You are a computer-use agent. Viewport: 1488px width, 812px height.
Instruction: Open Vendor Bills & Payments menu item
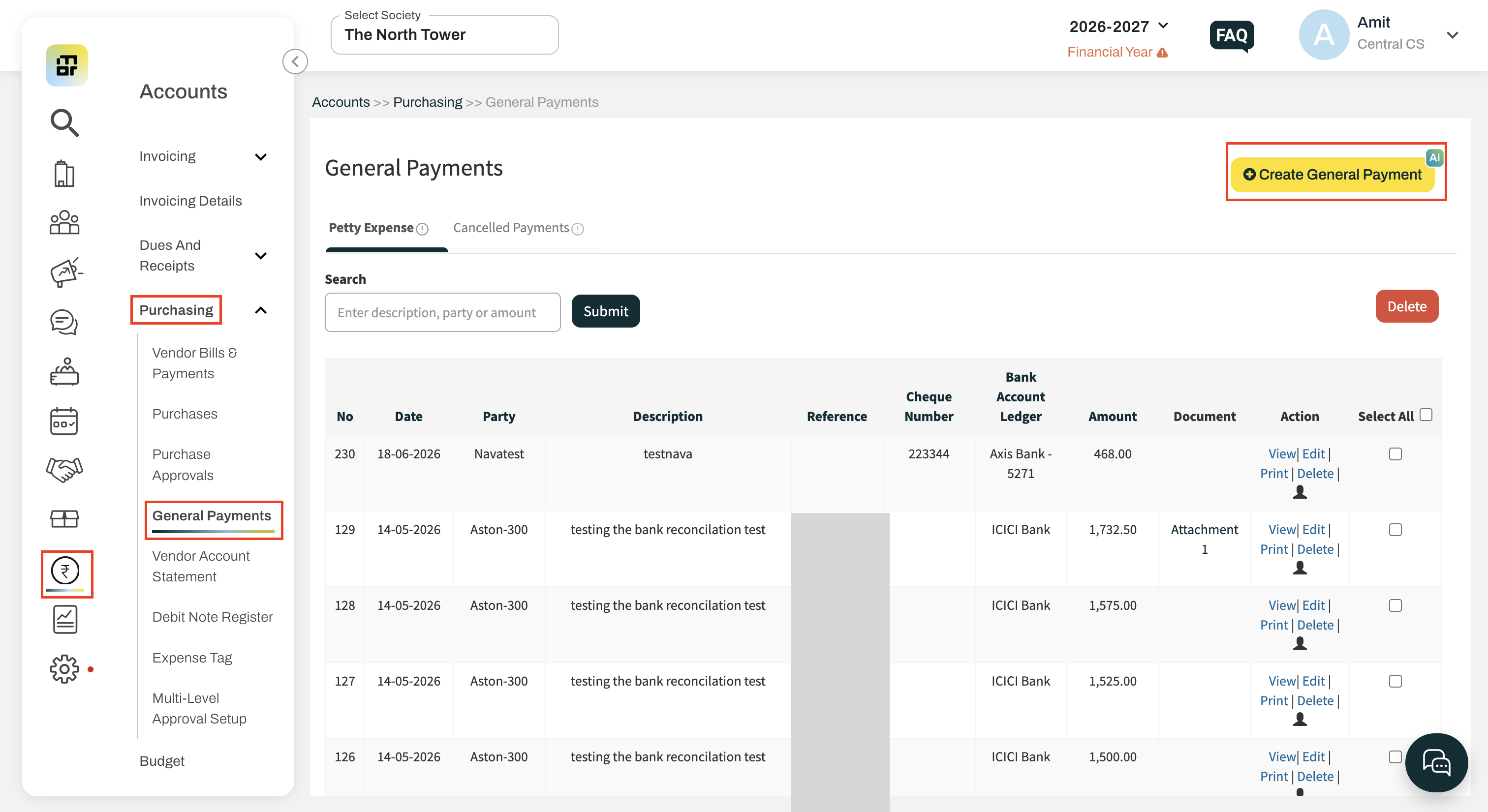(x=195, y=362)
